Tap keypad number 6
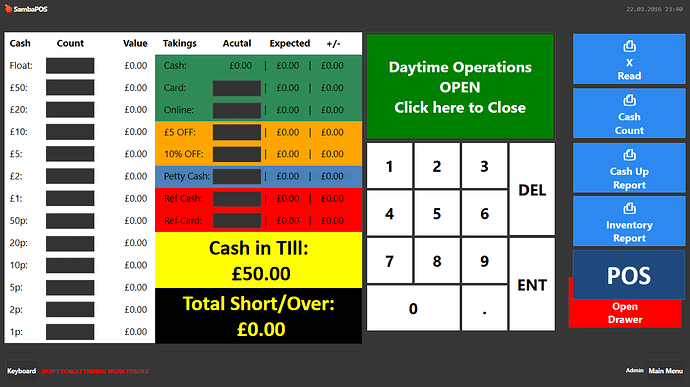 pyautogui.click(x=484, y=214)
